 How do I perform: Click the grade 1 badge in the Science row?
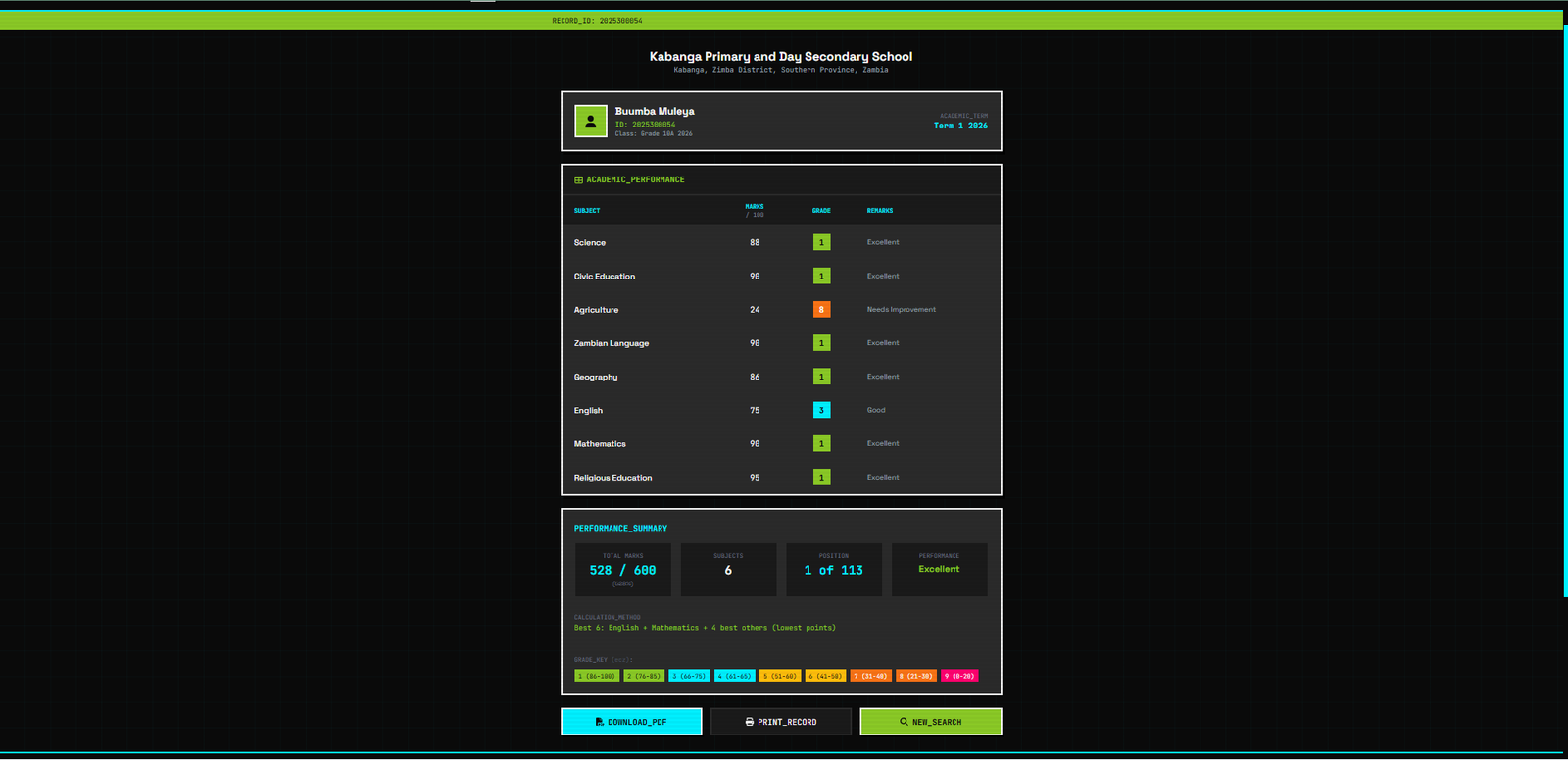pyautogui.click(x=821, y=242)
